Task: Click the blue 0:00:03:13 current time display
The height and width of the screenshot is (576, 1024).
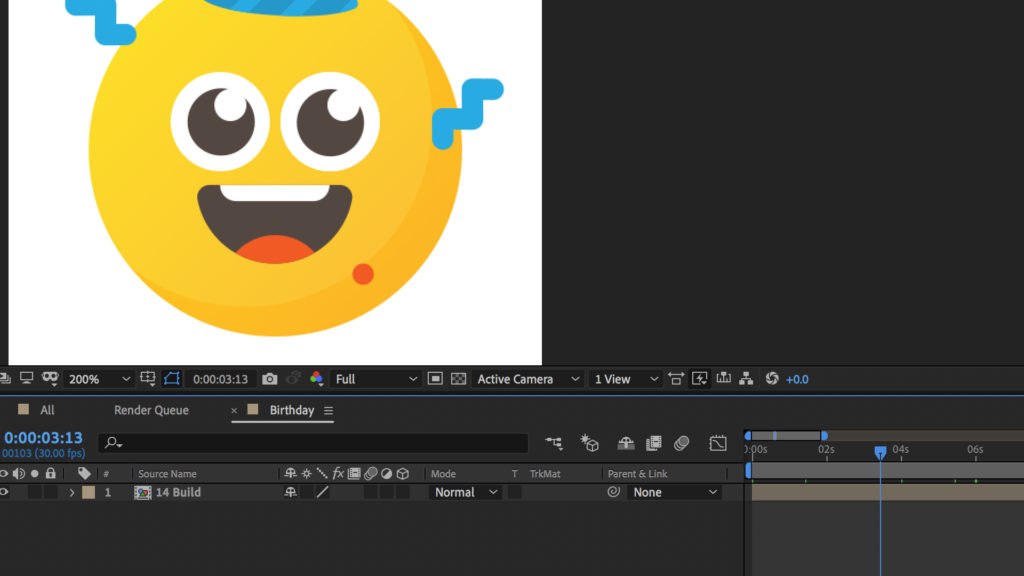Action: (x=44, y=438)
